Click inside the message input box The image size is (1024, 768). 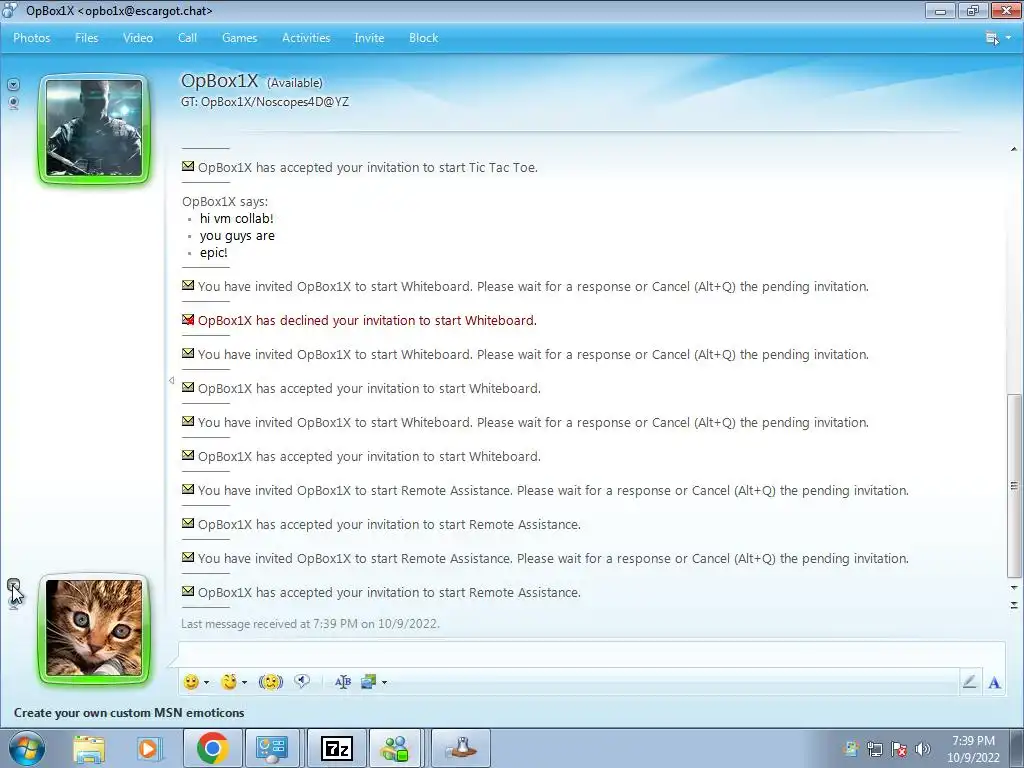click(591, 654)
